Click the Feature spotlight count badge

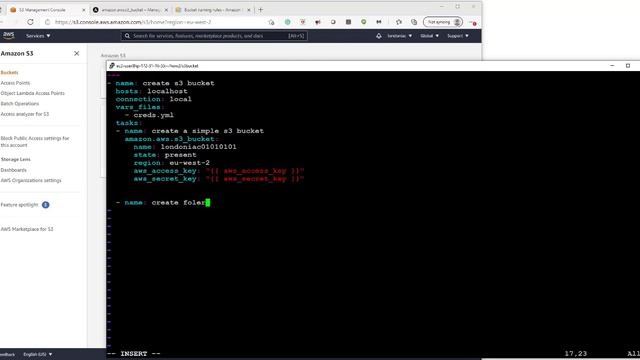click(45, 205)
